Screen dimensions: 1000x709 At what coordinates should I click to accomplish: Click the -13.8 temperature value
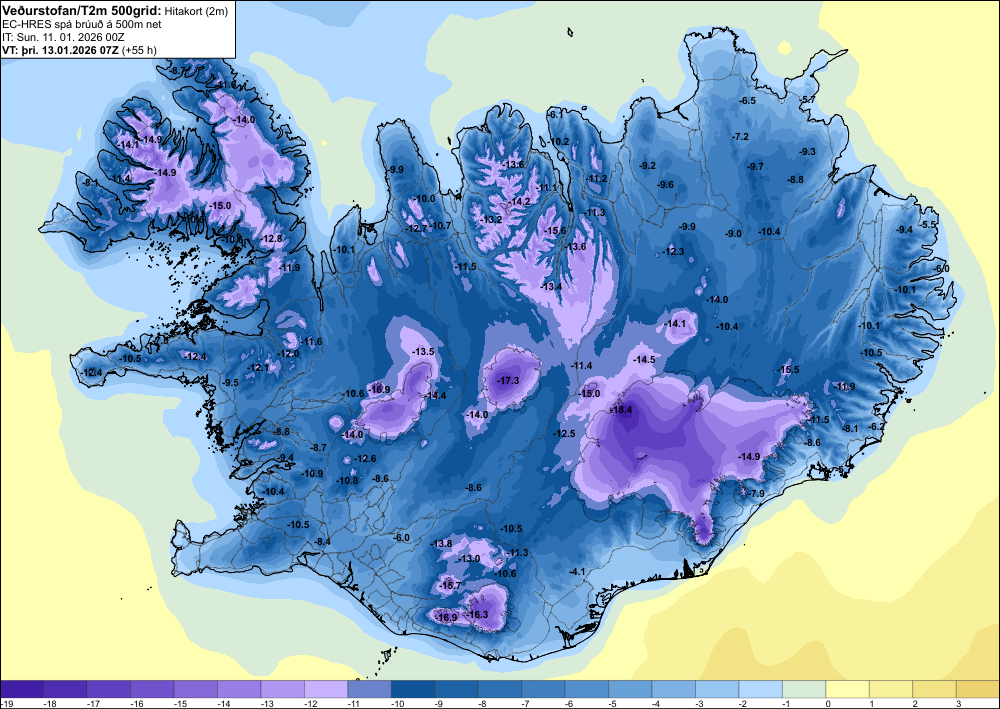point(442,544)
